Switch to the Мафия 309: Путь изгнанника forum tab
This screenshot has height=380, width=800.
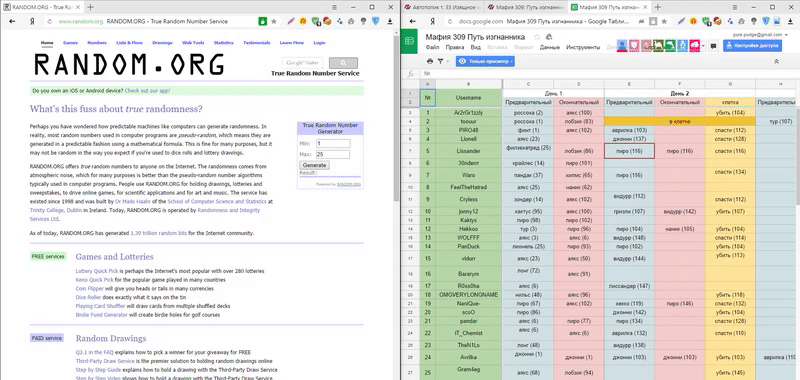click(525, 7)
